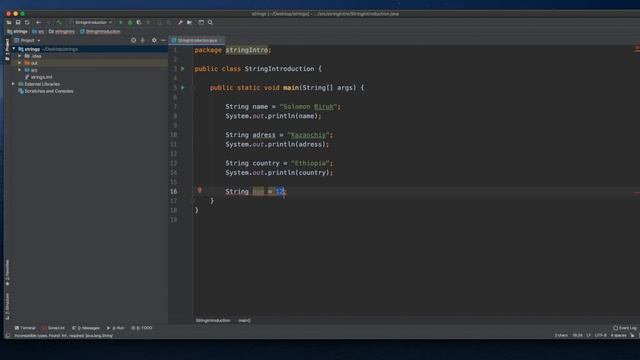Viewport: 640px width, 360px height.
Task: Toggle the Structure side tool window tab
Action: point(7,307)
